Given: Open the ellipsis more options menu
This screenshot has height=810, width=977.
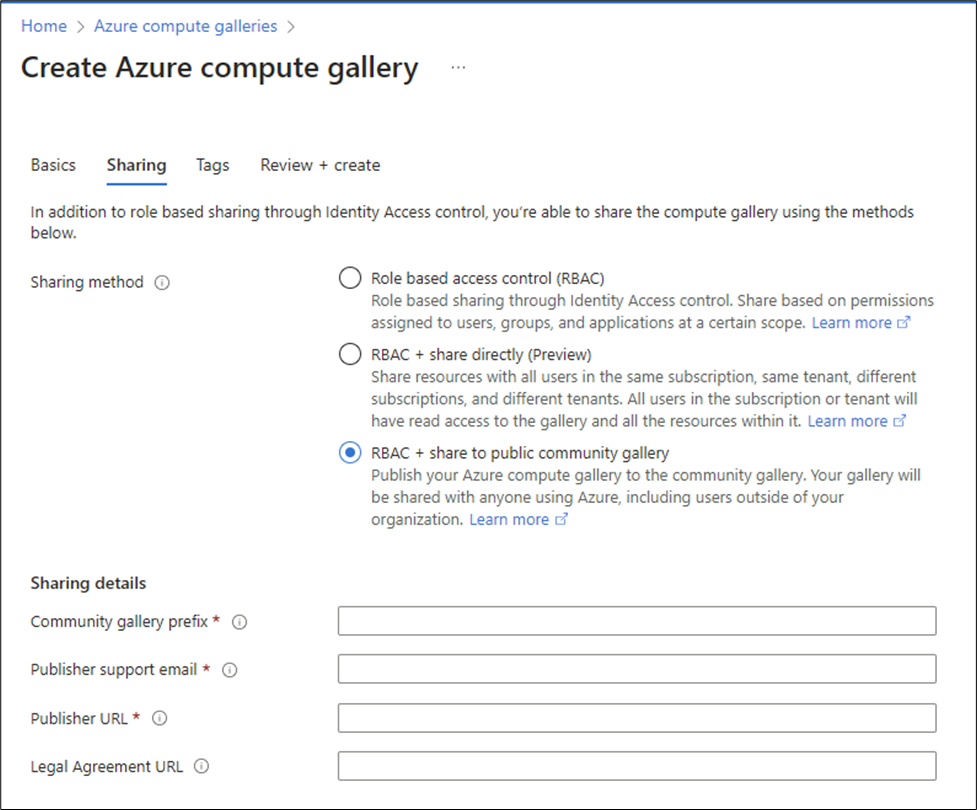Looking at the screenshot, I should click(458, 67).
